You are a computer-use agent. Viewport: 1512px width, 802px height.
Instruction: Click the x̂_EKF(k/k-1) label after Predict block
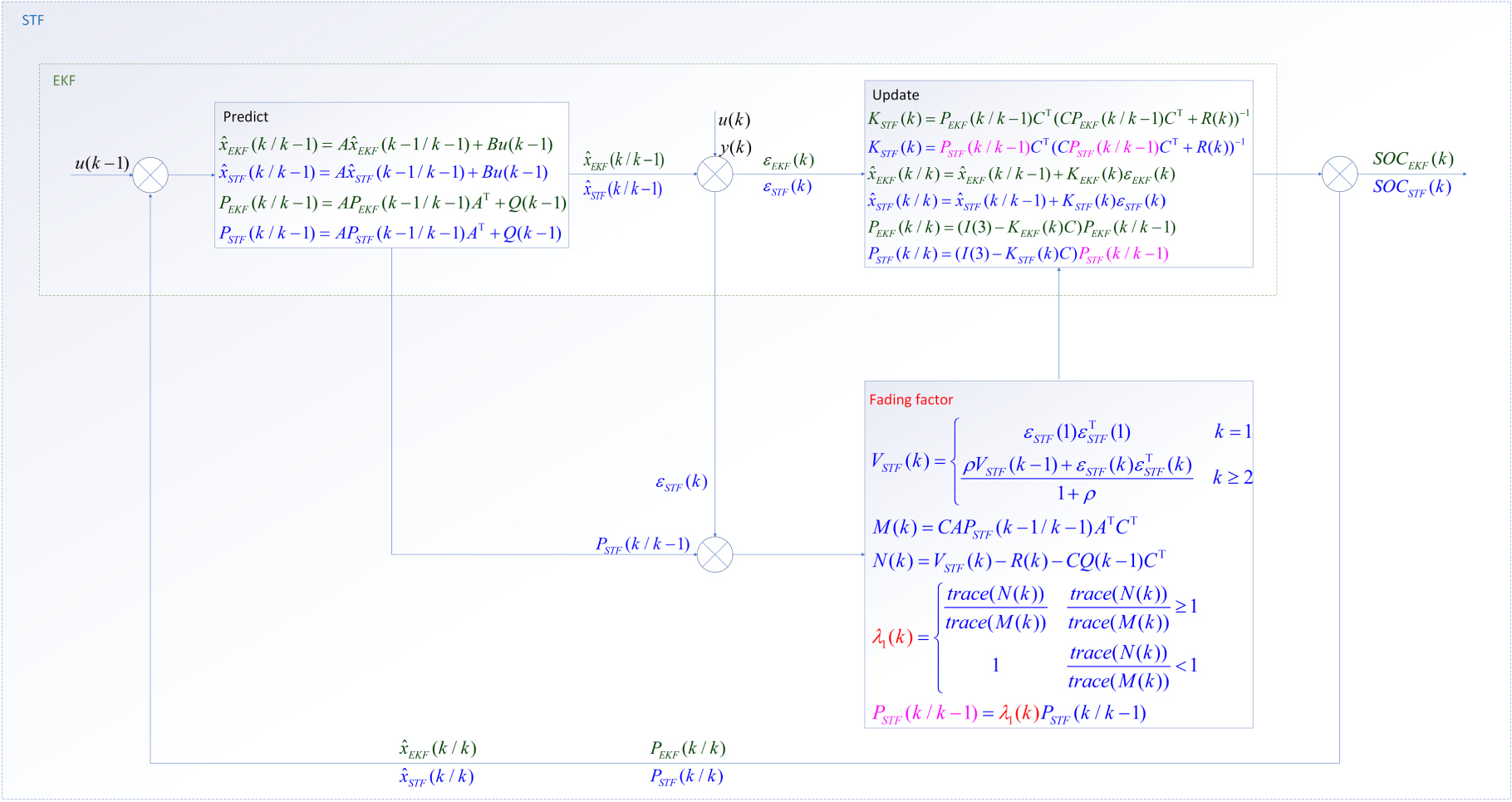tap(624, 160)
